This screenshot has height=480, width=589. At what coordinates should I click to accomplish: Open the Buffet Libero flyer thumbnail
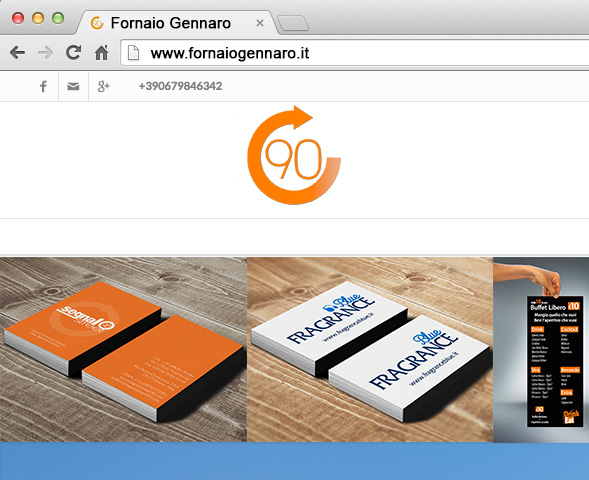point(541,350)
